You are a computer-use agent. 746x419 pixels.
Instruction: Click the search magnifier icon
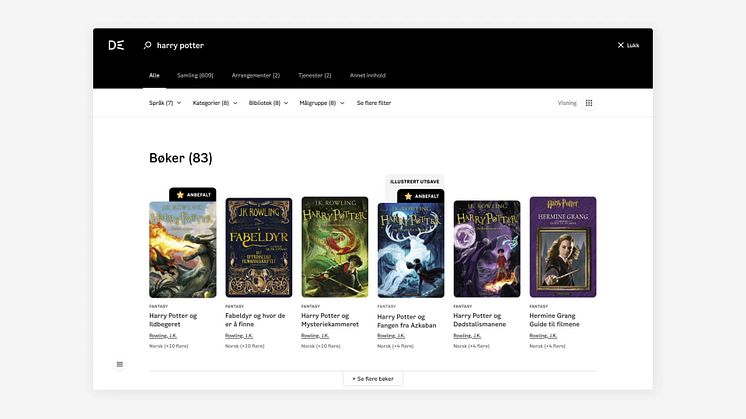[x=147, y=45]
